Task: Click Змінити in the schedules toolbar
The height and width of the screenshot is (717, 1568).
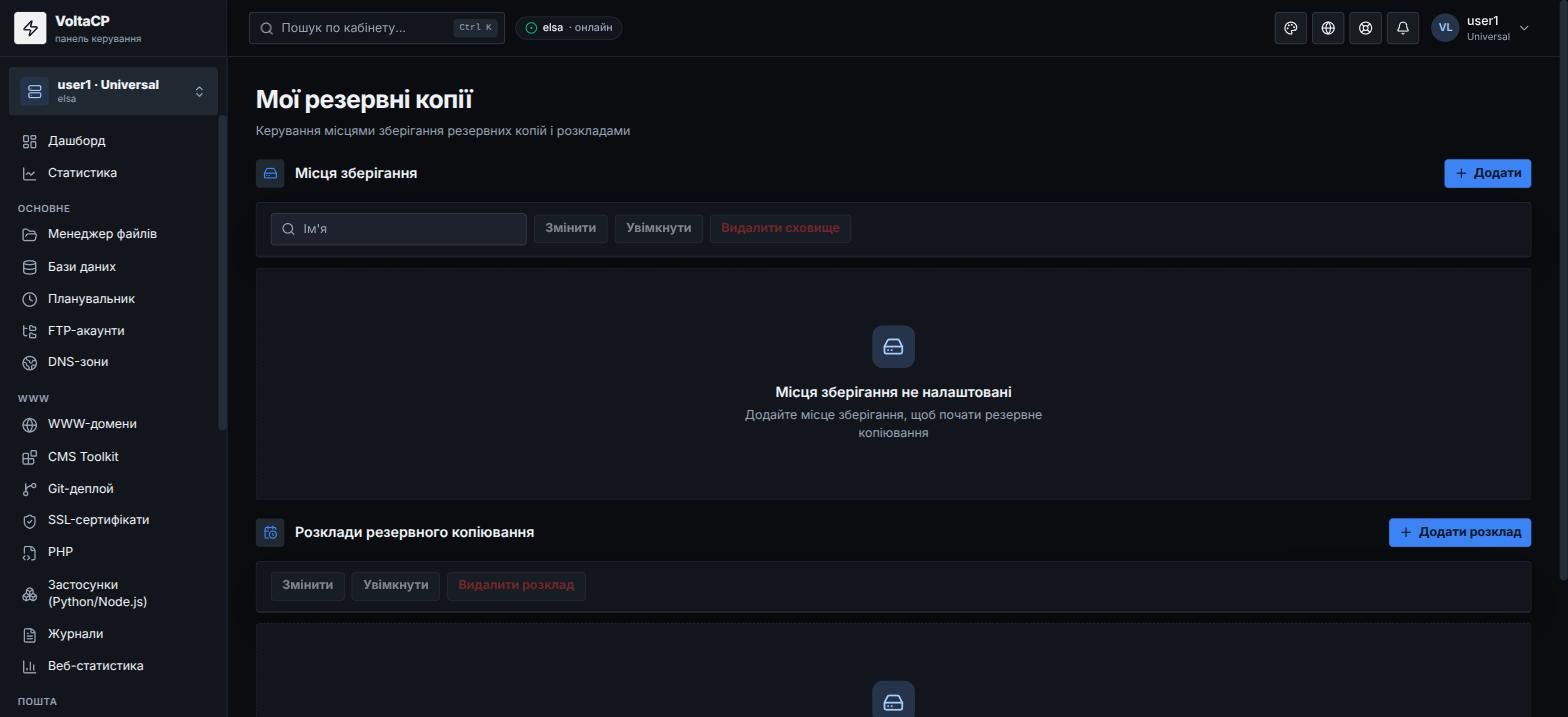Action: [307, 585]
